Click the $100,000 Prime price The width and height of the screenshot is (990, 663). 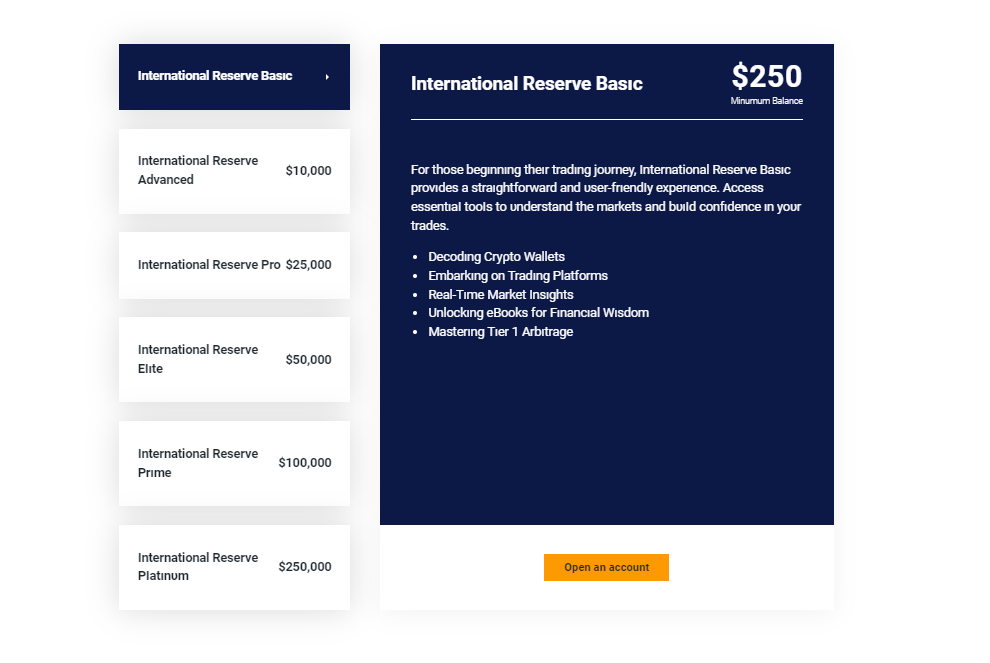305,463
